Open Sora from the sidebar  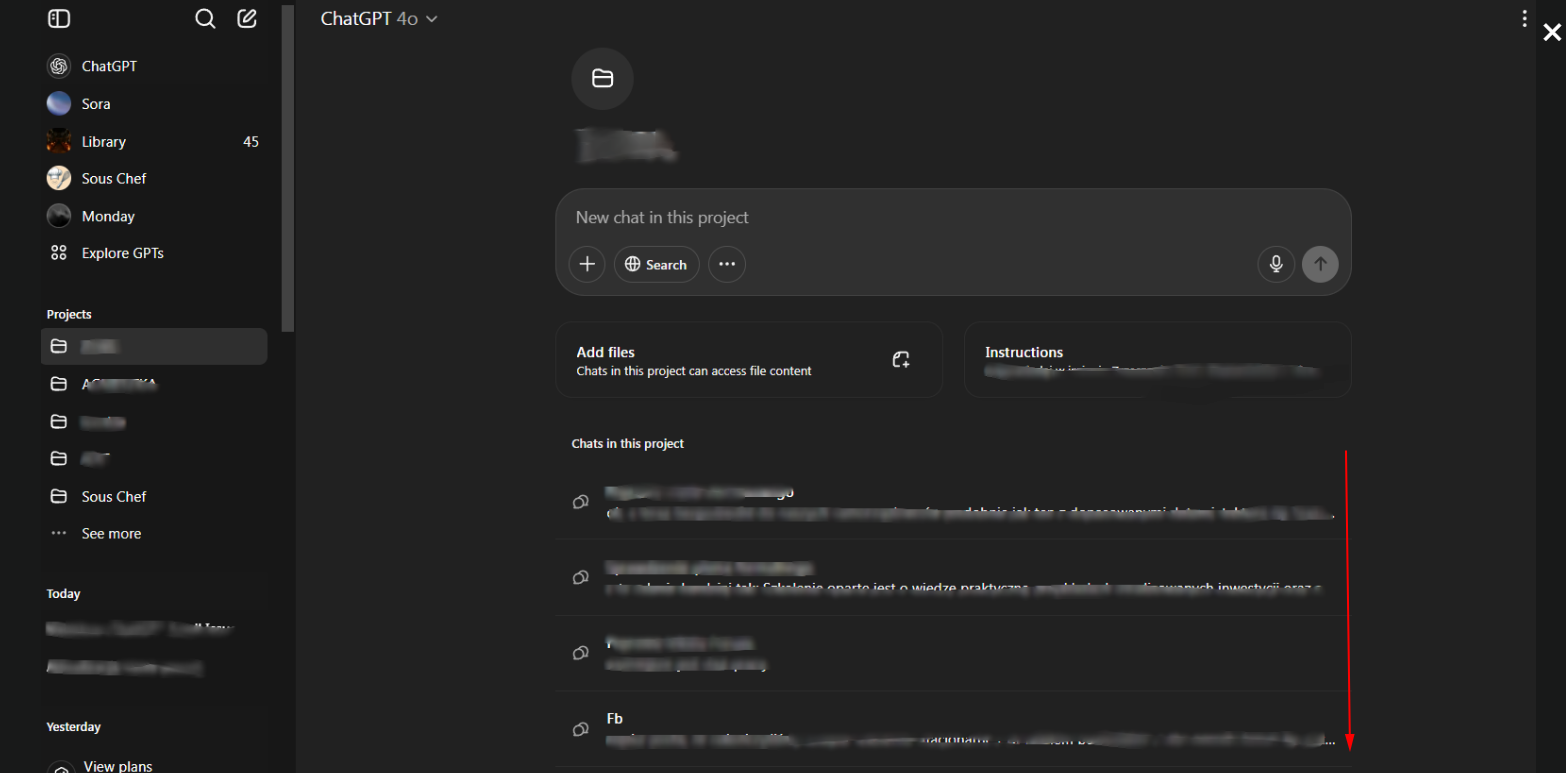tap(154, 104)
